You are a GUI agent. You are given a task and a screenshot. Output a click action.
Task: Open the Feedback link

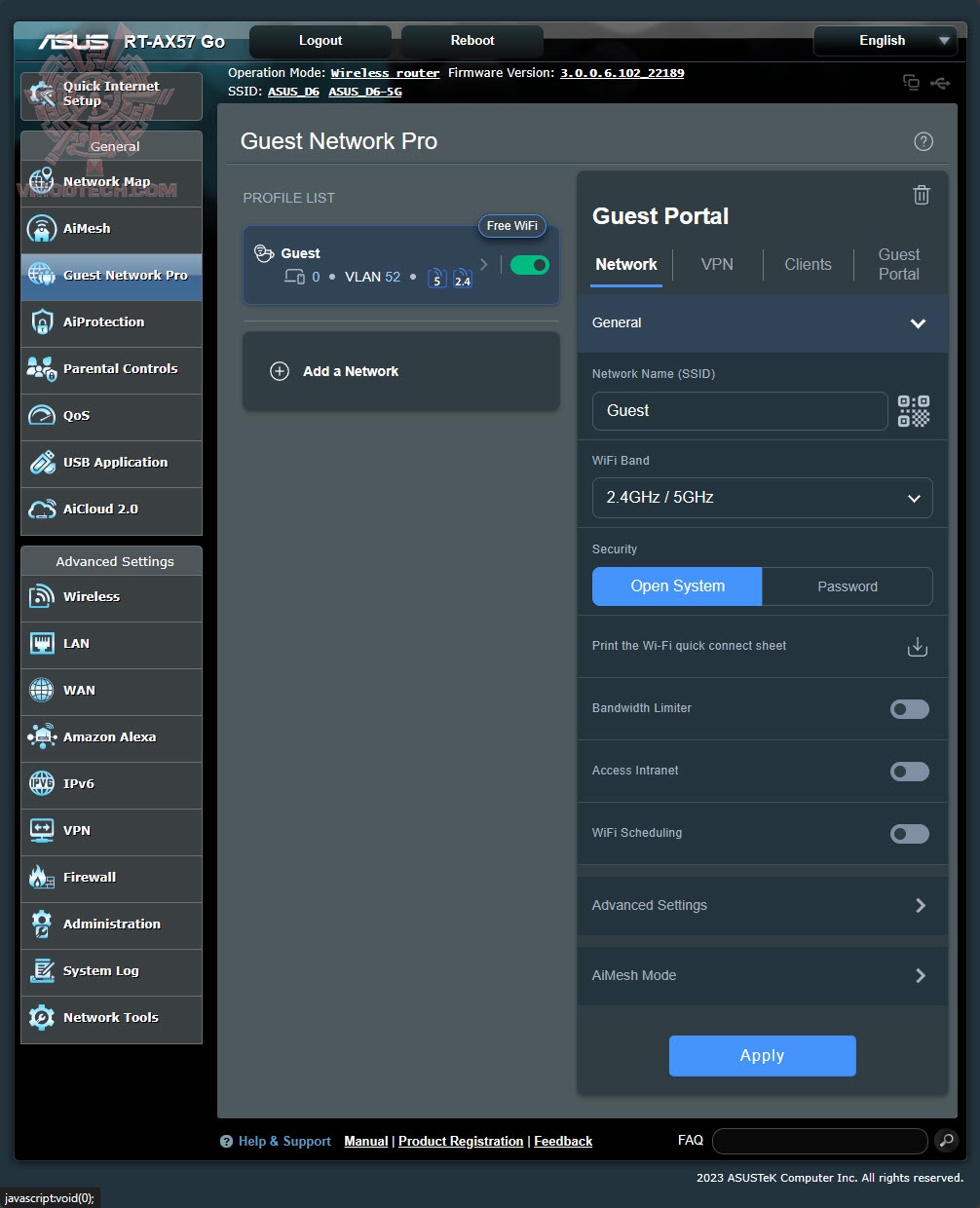pos(563,1142)
